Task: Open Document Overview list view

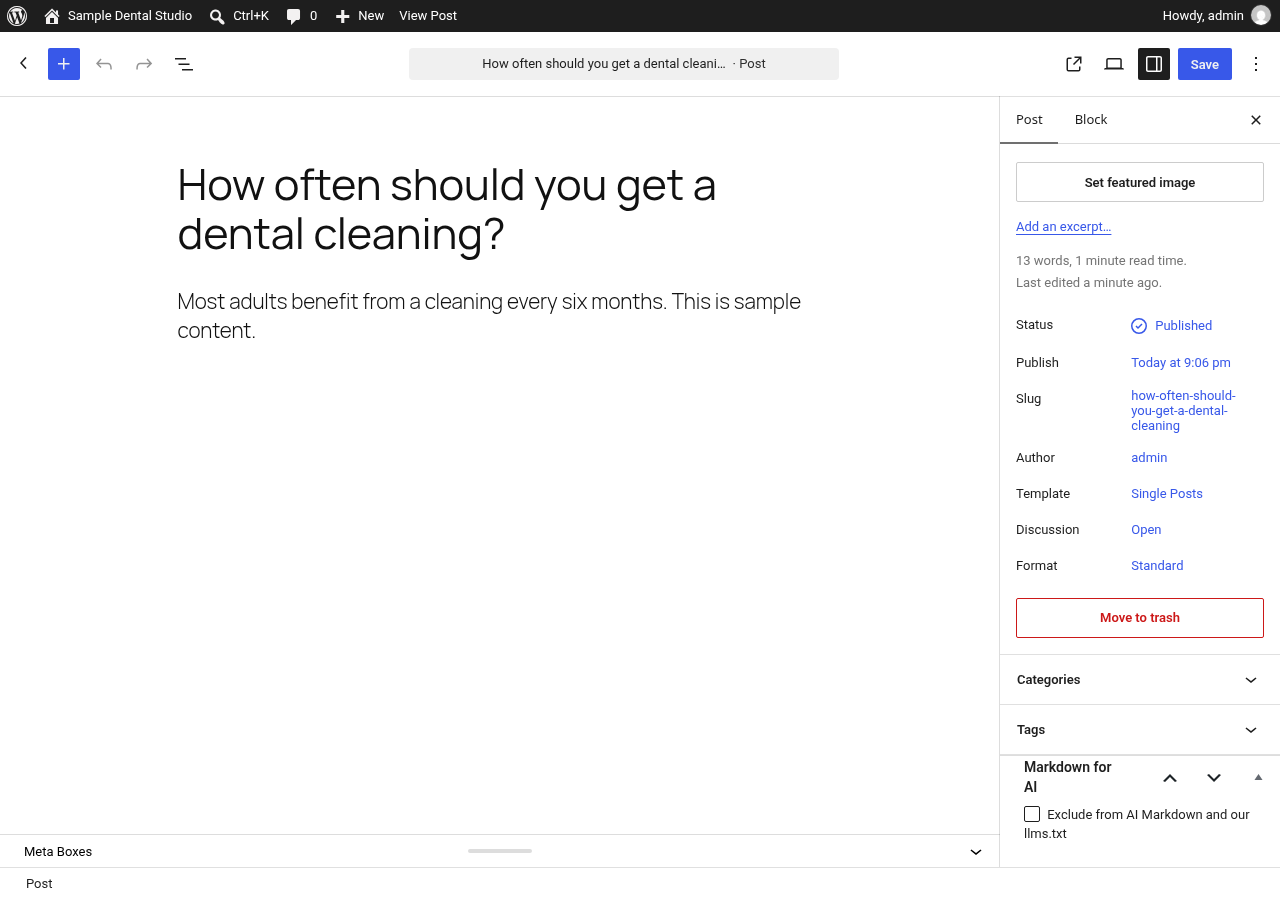Action: (184, 64)
